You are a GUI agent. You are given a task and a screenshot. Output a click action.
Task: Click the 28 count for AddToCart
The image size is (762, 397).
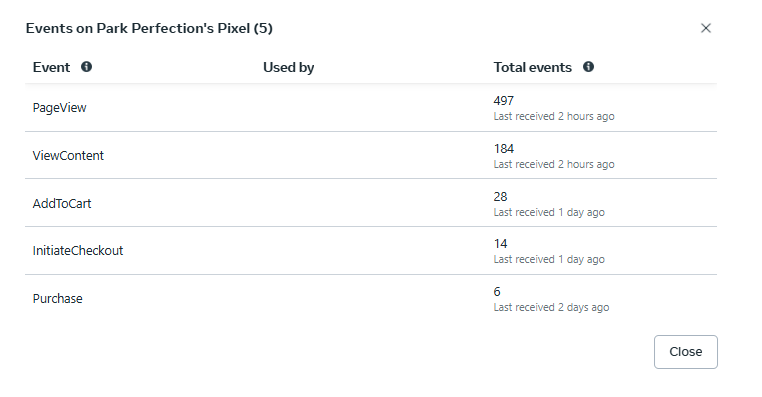point(500,196)
